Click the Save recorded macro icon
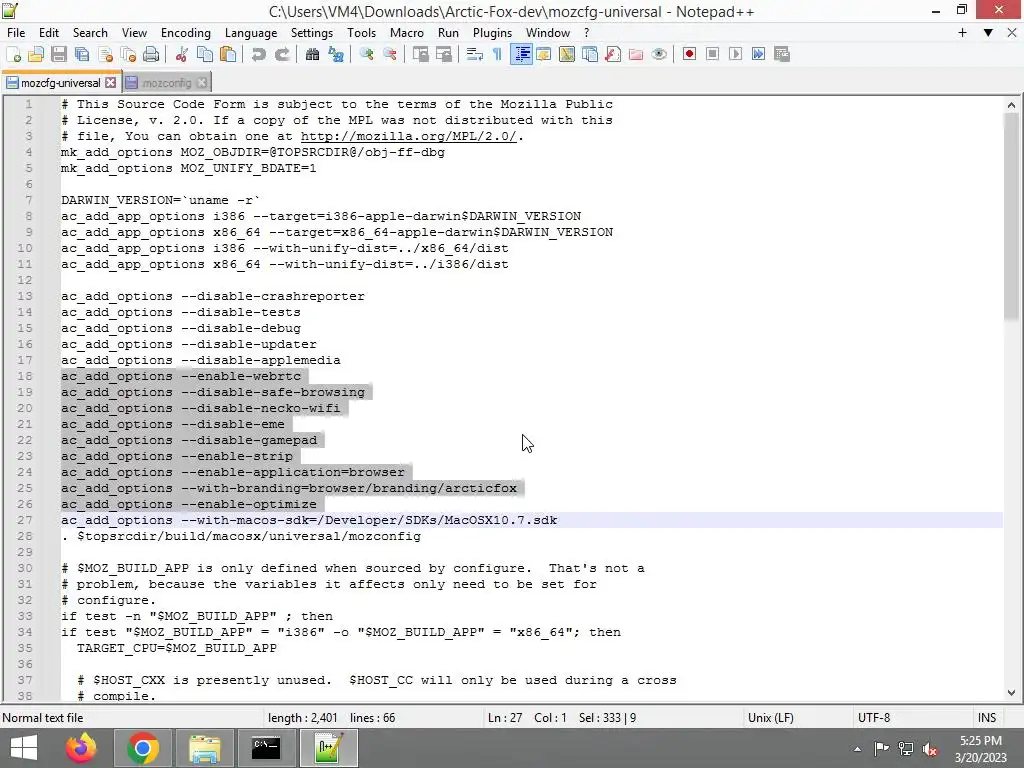 tap(782, 54)
